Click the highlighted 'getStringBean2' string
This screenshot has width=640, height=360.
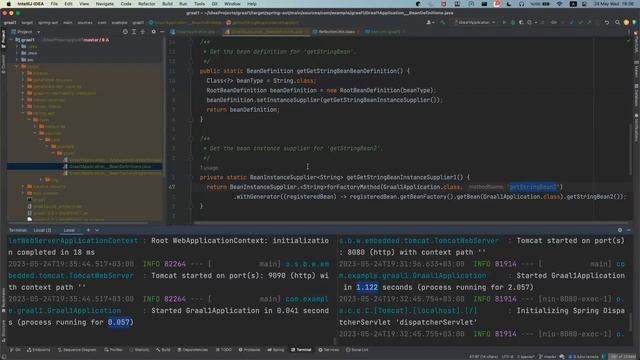(533, 187)
